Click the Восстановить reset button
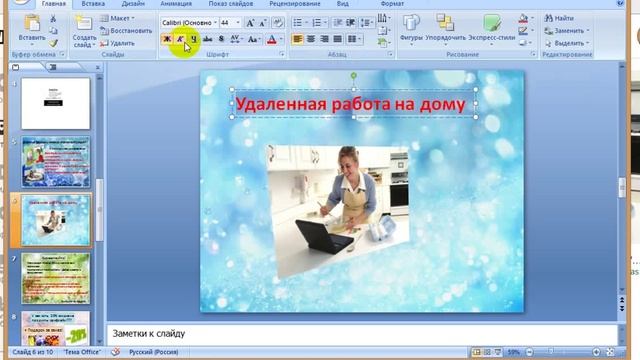The width and height of the screenshot is (640, 360). [x=126, y=31]
